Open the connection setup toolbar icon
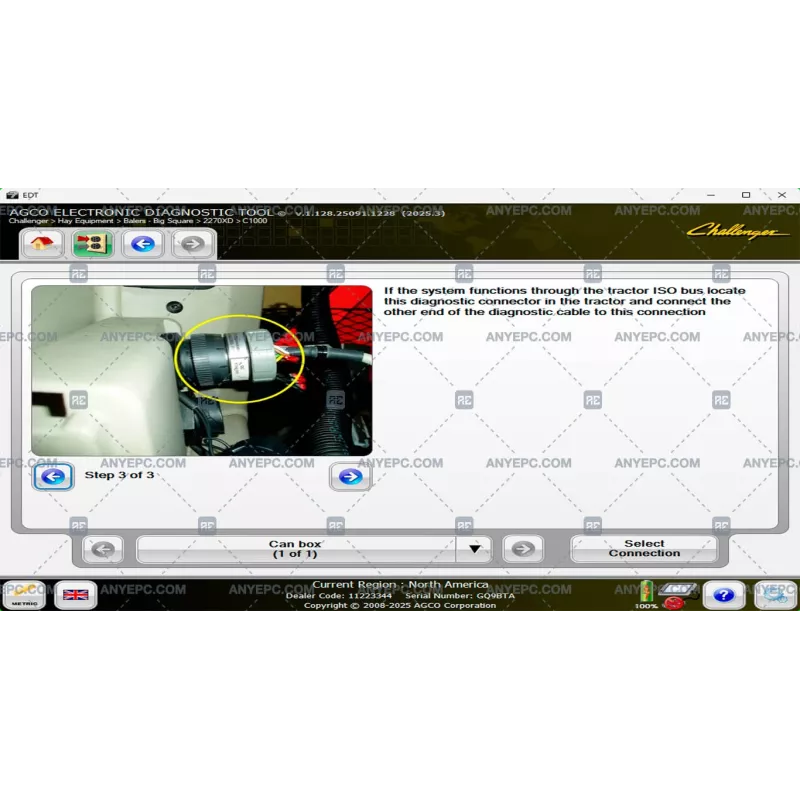Screen dimensions: 800x800 (92, 243)
